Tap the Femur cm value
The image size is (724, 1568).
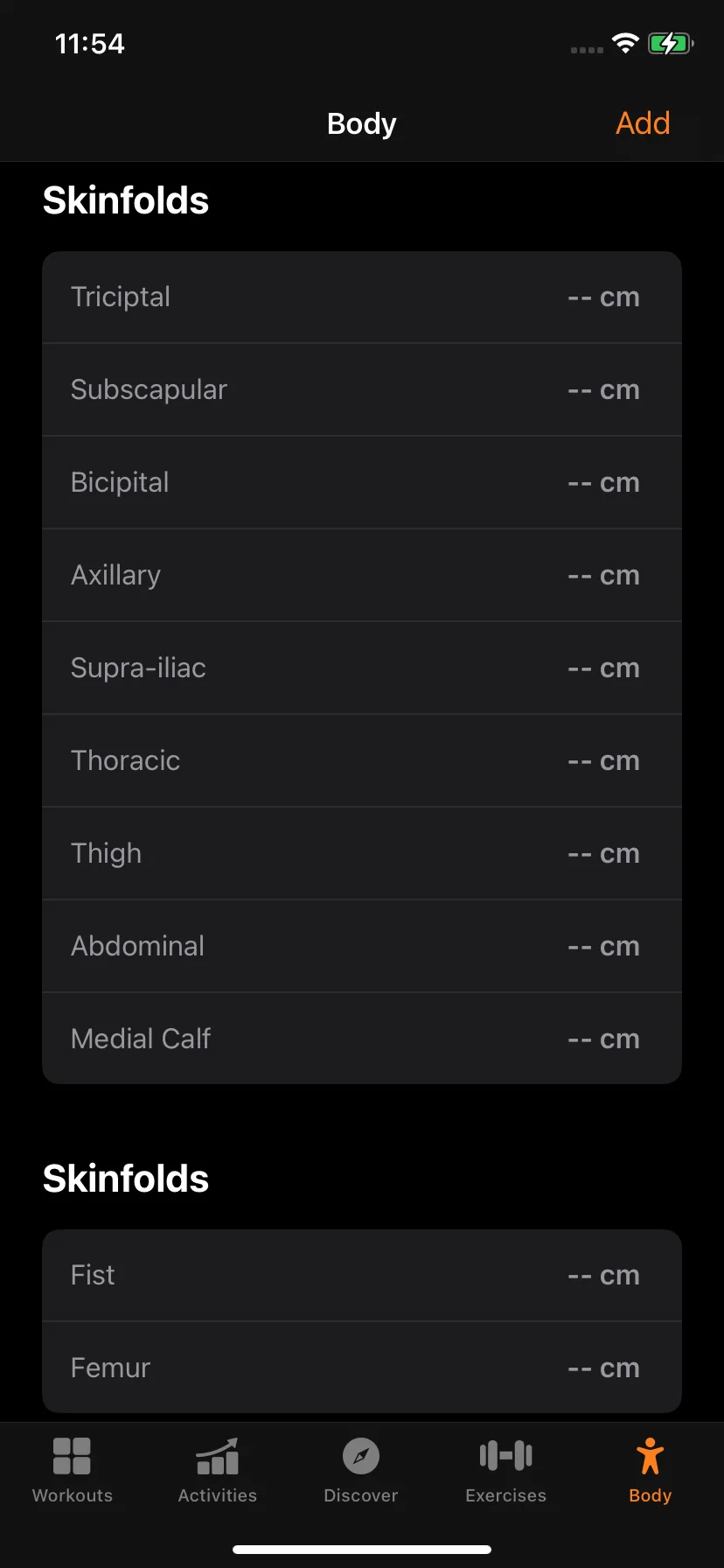point(603,1368)
